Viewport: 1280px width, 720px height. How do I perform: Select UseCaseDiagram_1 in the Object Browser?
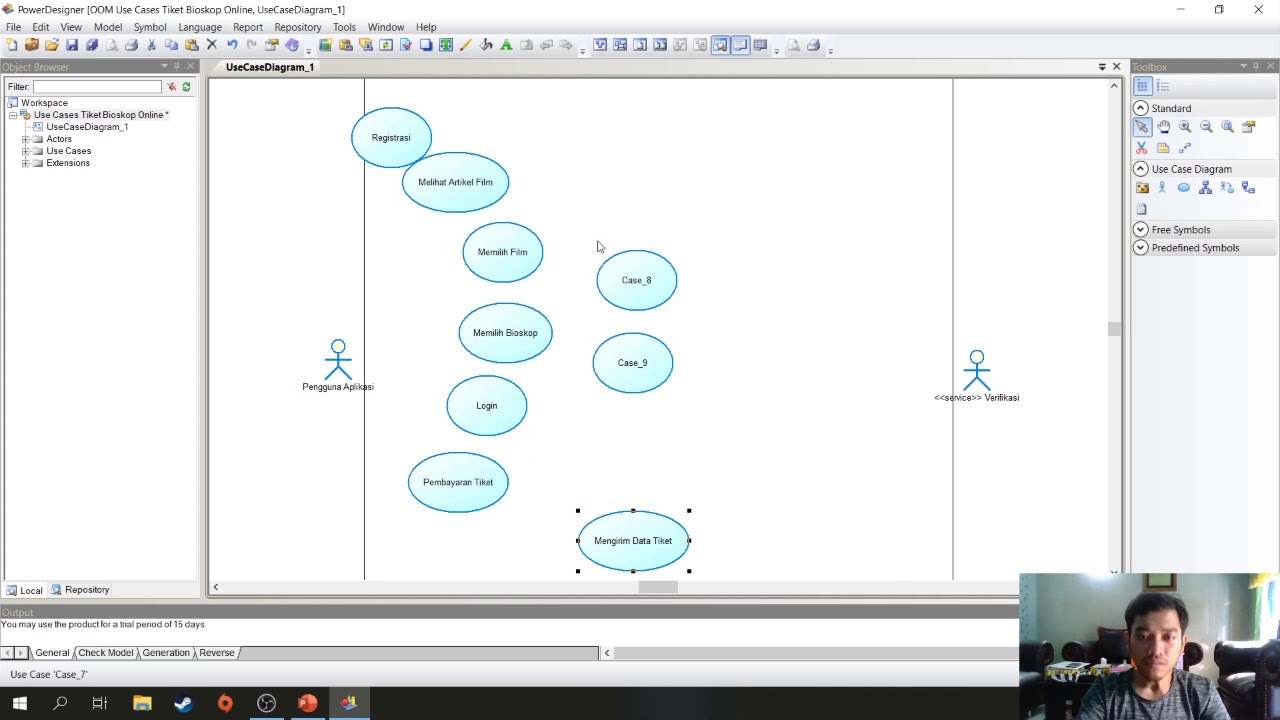(x=87, y=127)
